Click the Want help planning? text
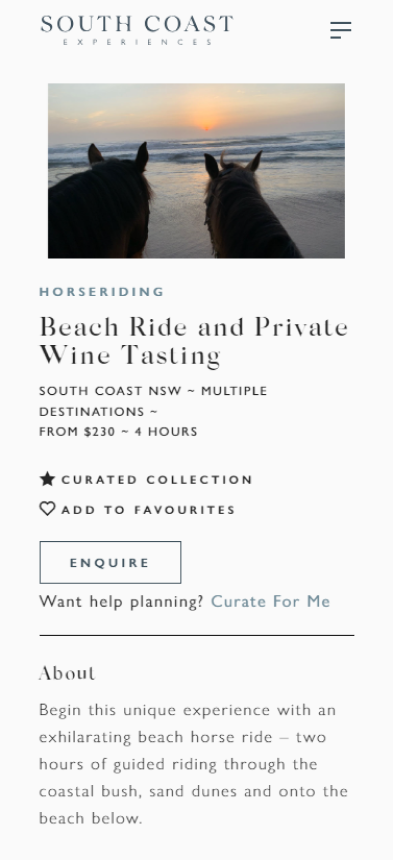393x860 pixels. pos(121,602)
